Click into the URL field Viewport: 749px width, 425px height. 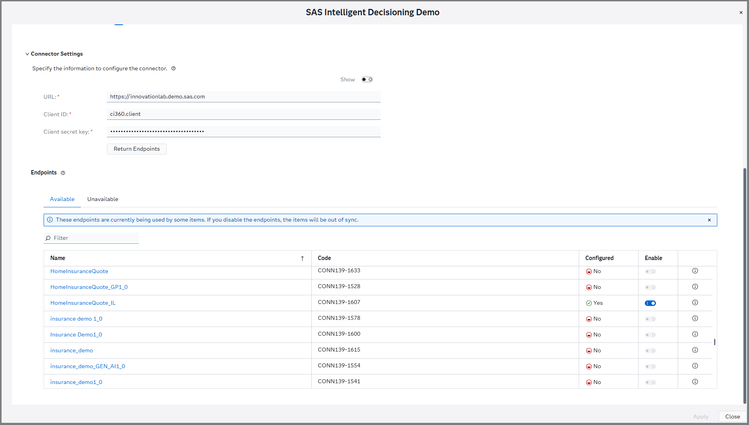pyautogui.click(x=244, y=96)
